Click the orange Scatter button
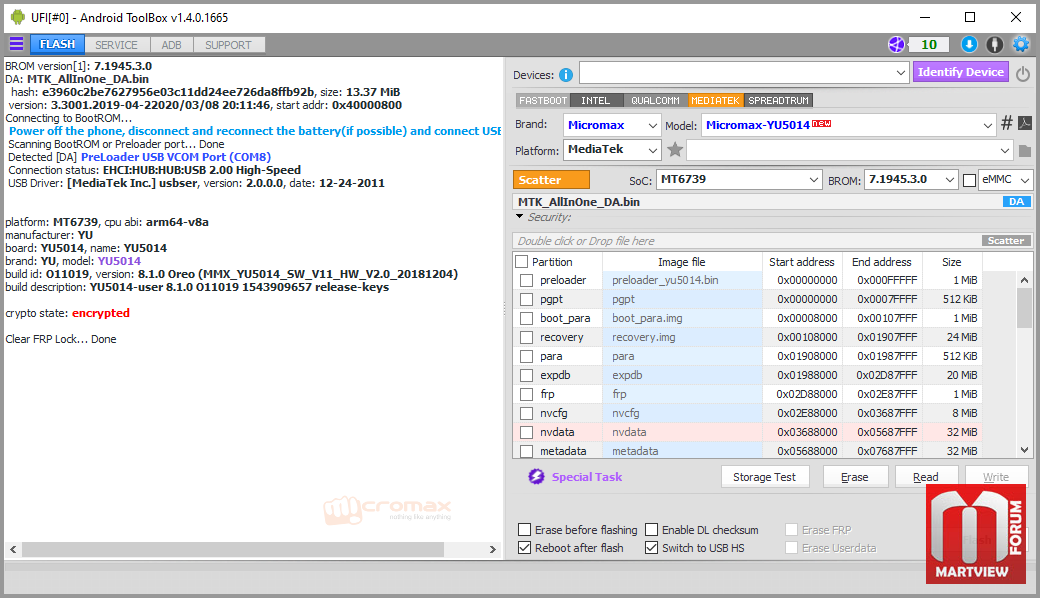1040x598 pixels. tap(551, 180)
